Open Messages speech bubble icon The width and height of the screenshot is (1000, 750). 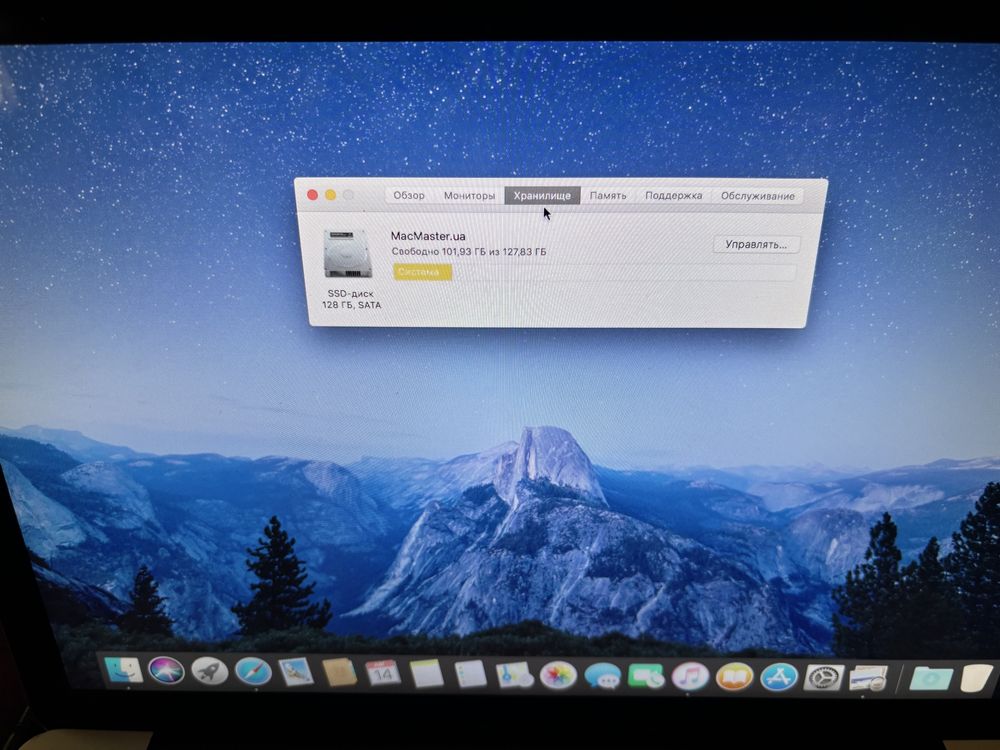[602, 677]
